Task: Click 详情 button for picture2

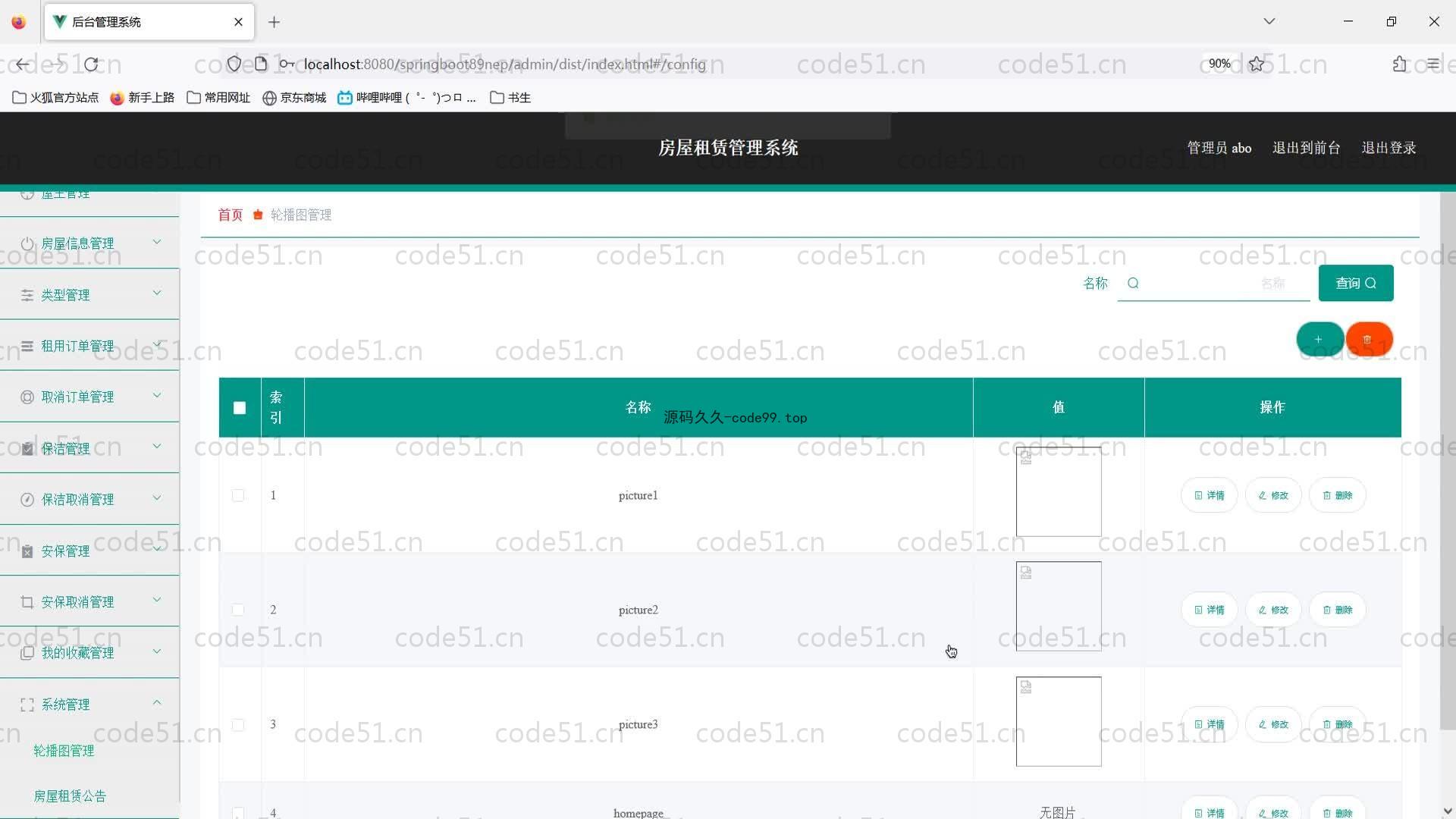Action: point(1210,610)
